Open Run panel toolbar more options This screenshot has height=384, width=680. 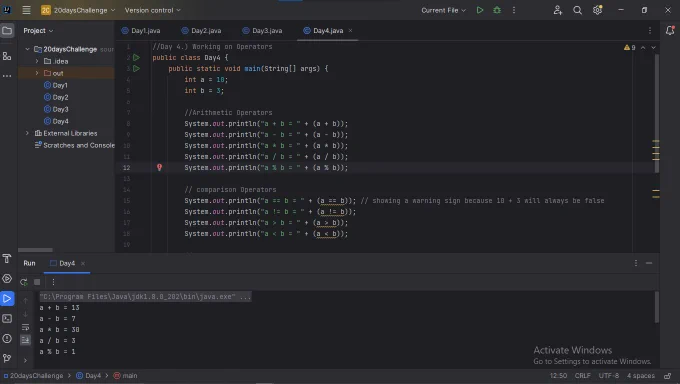tap(53, 282)
